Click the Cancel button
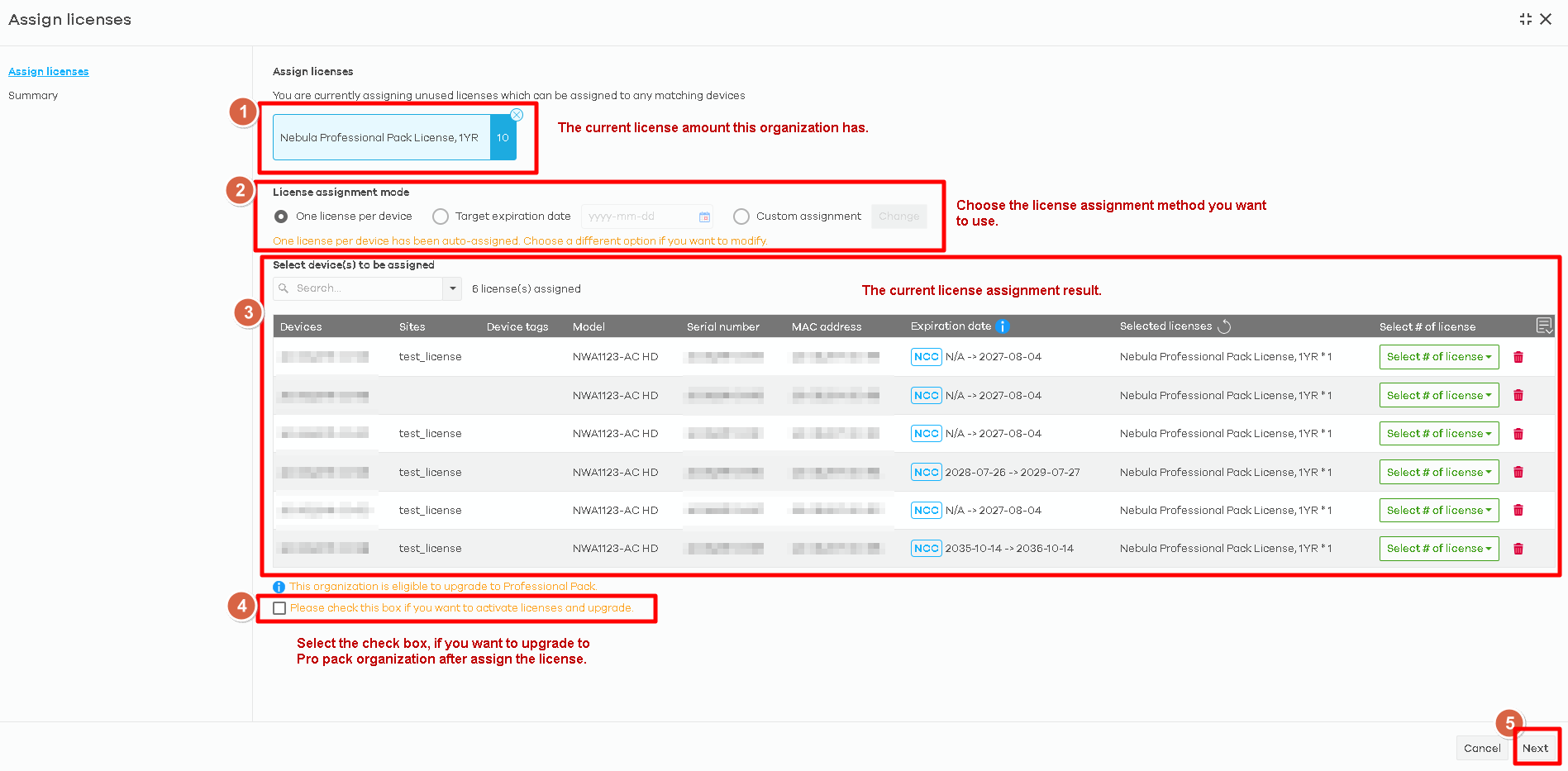This screenshot has height=771, width=1568. (x=1482, y=748)
